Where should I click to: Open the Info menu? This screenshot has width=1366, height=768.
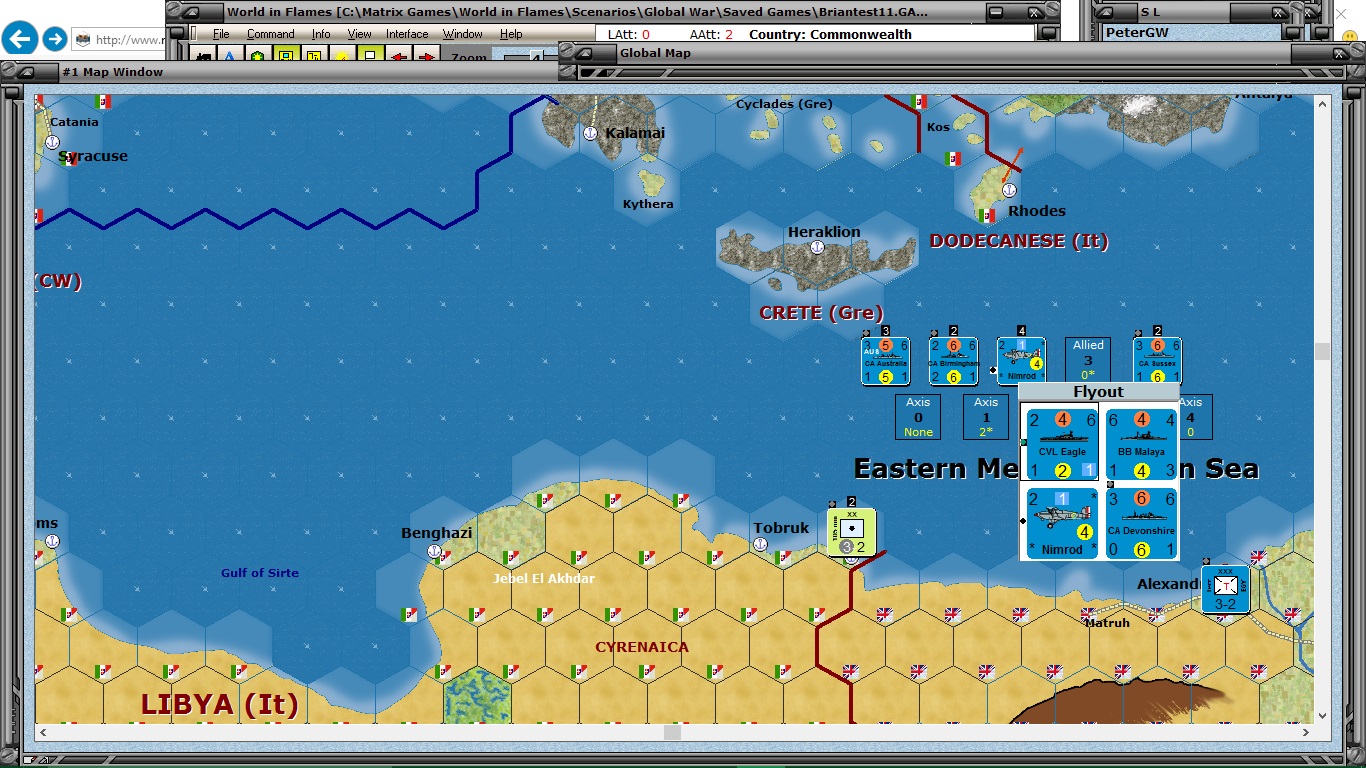[x=321, y=34]
